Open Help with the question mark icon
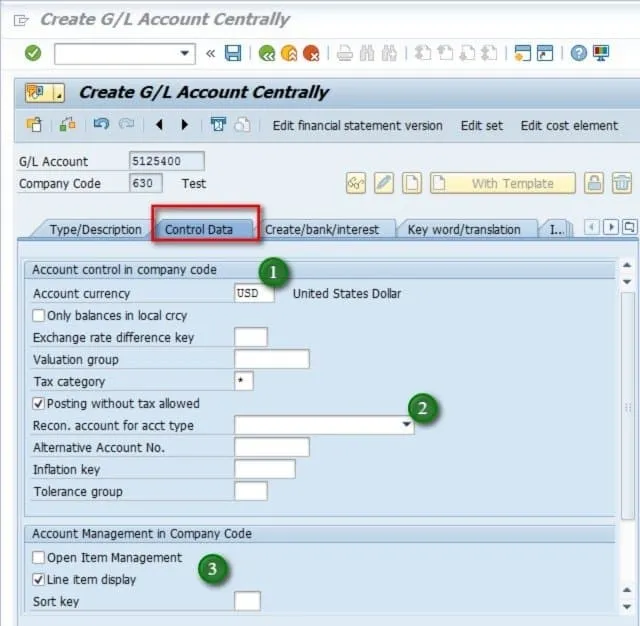640x626 pixels. pos(578,53)
